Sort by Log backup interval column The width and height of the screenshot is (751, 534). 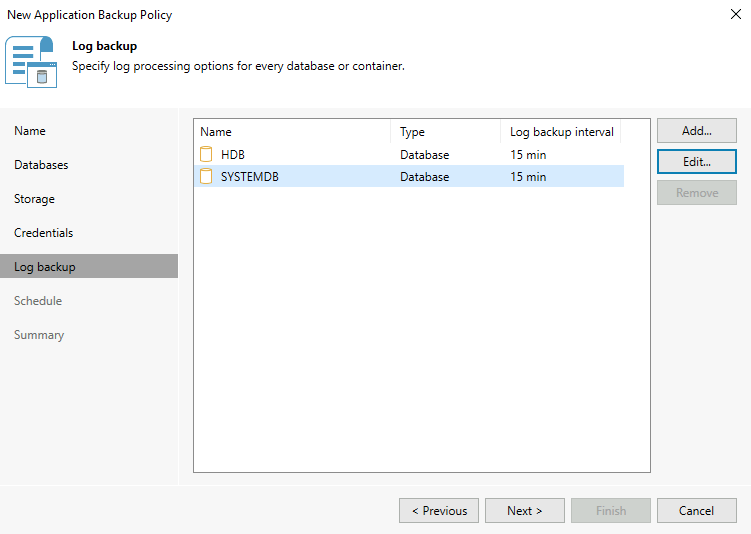click(561, 132)
